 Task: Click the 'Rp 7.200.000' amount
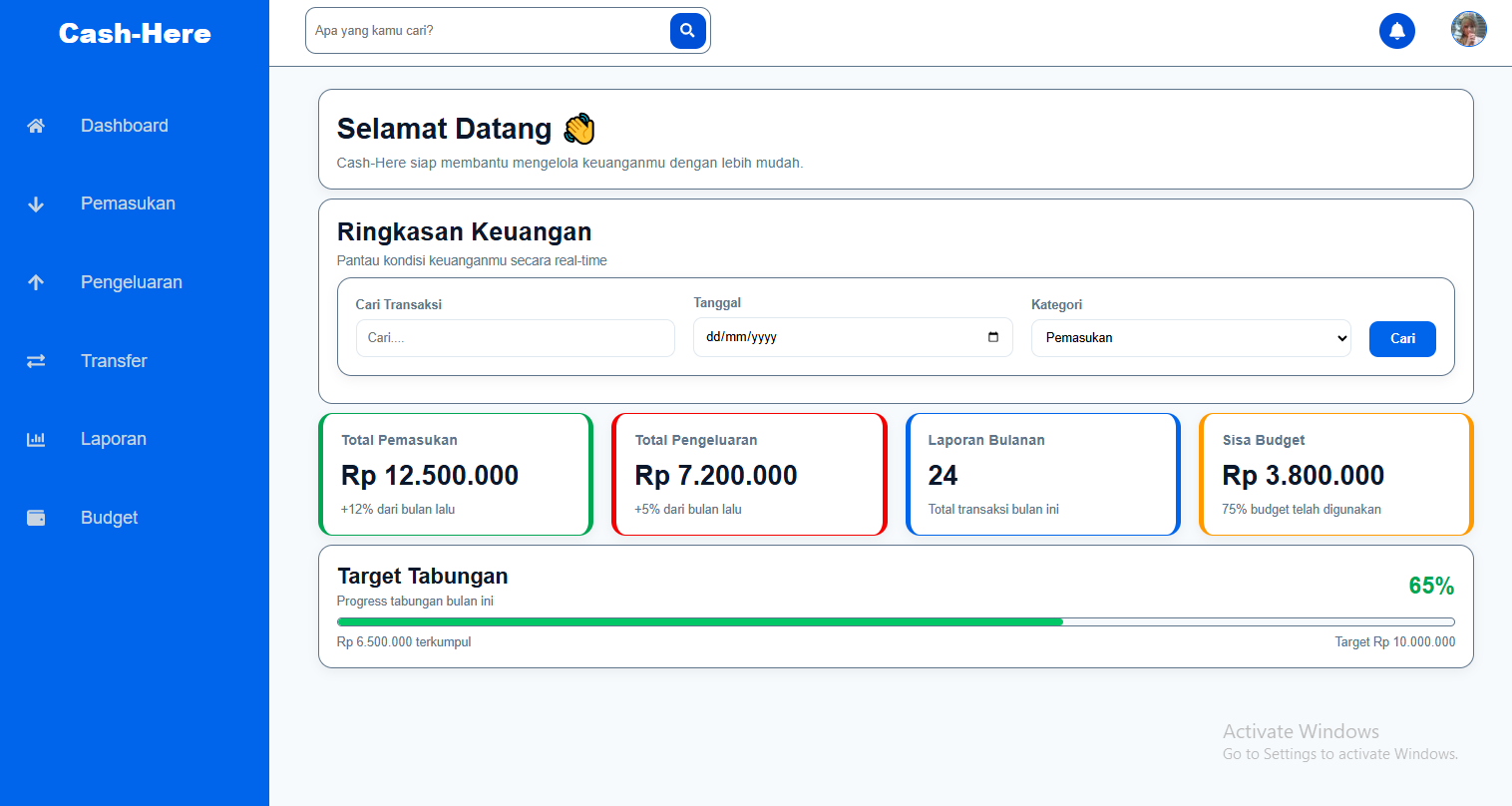(x=716, y=476)
